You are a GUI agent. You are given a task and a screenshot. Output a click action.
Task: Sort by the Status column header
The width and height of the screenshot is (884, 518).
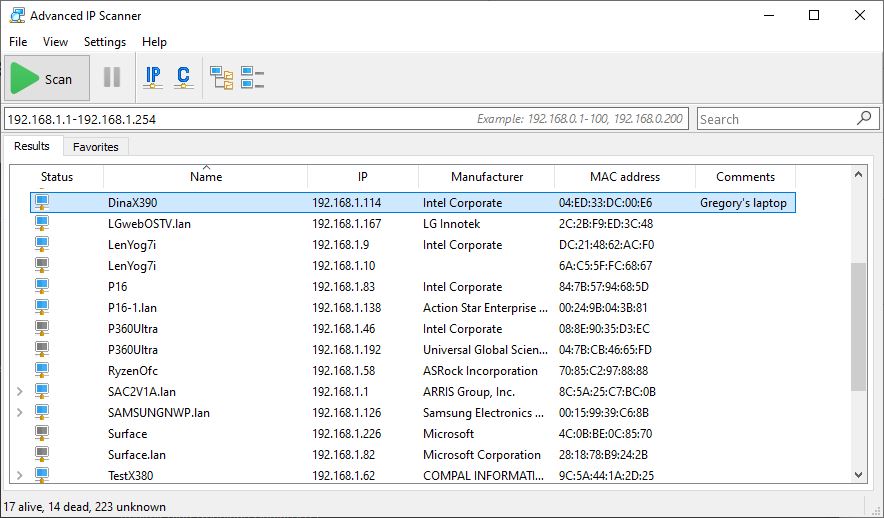57,176
